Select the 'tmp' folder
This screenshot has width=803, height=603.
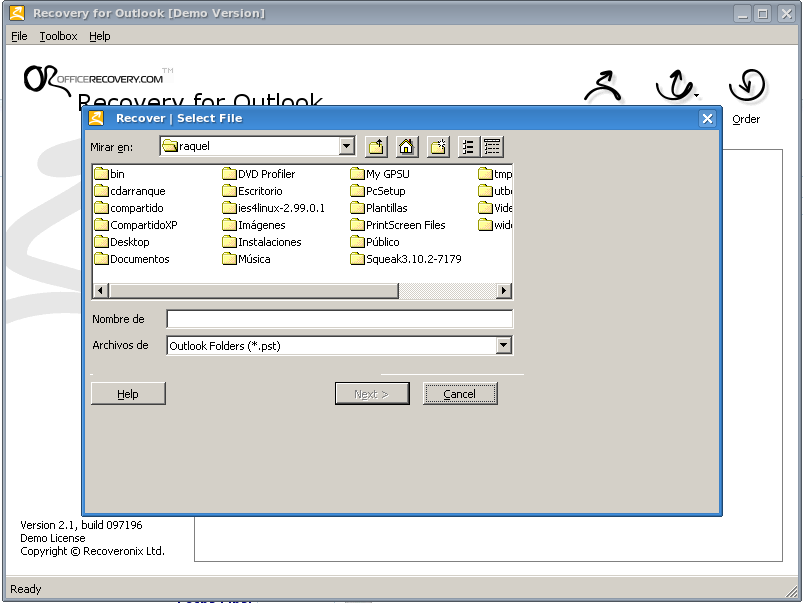pyautogui.click(x=495, y=174)
